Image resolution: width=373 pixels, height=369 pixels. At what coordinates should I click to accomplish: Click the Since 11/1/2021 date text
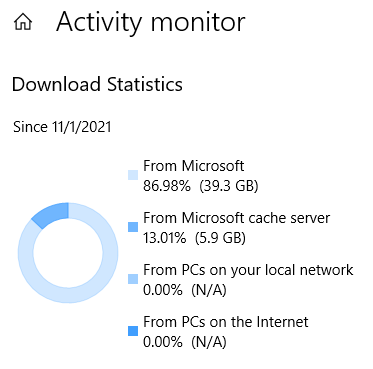point(62,127)
